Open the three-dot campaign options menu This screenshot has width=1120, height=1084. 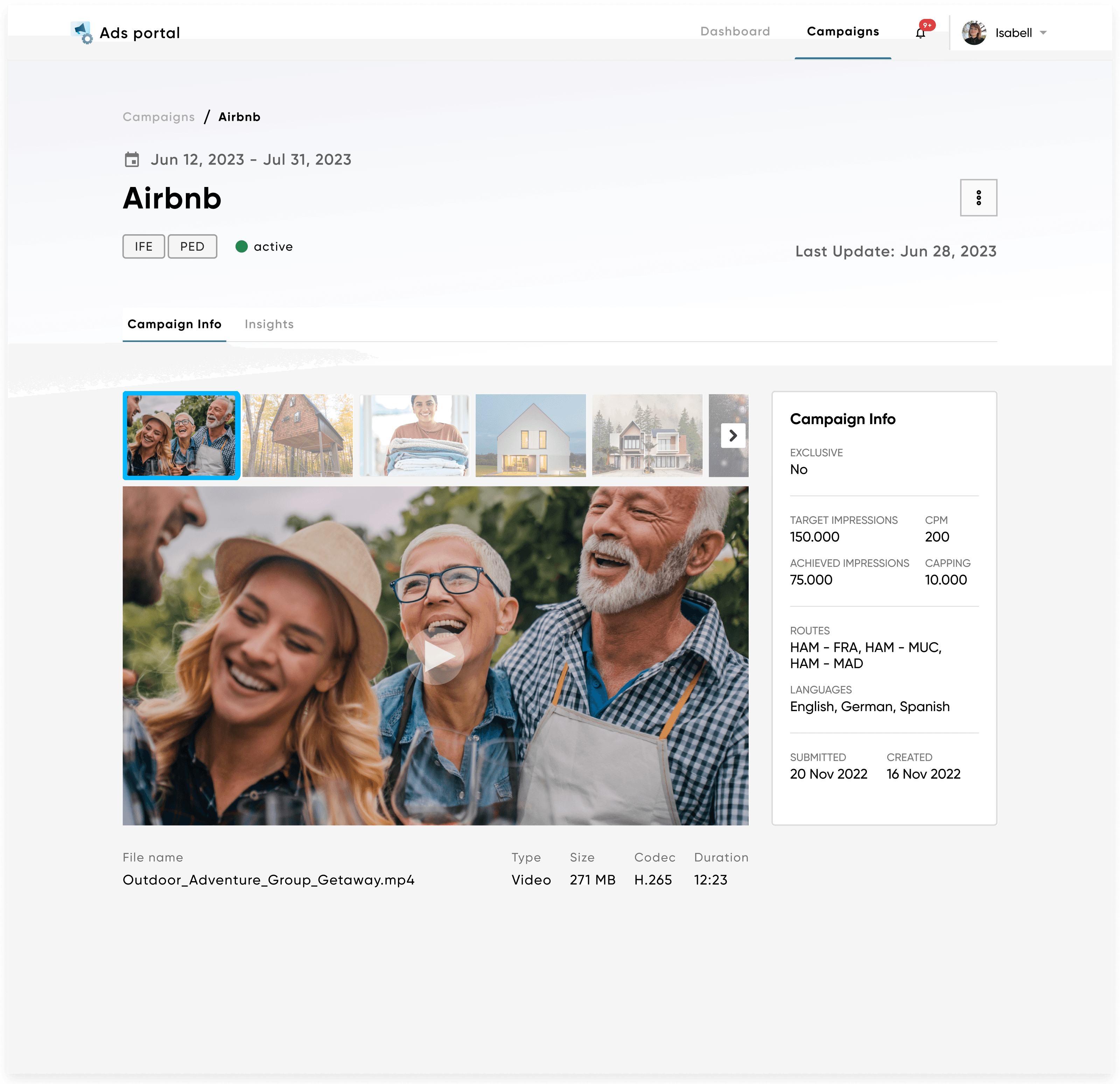[978, 198]
